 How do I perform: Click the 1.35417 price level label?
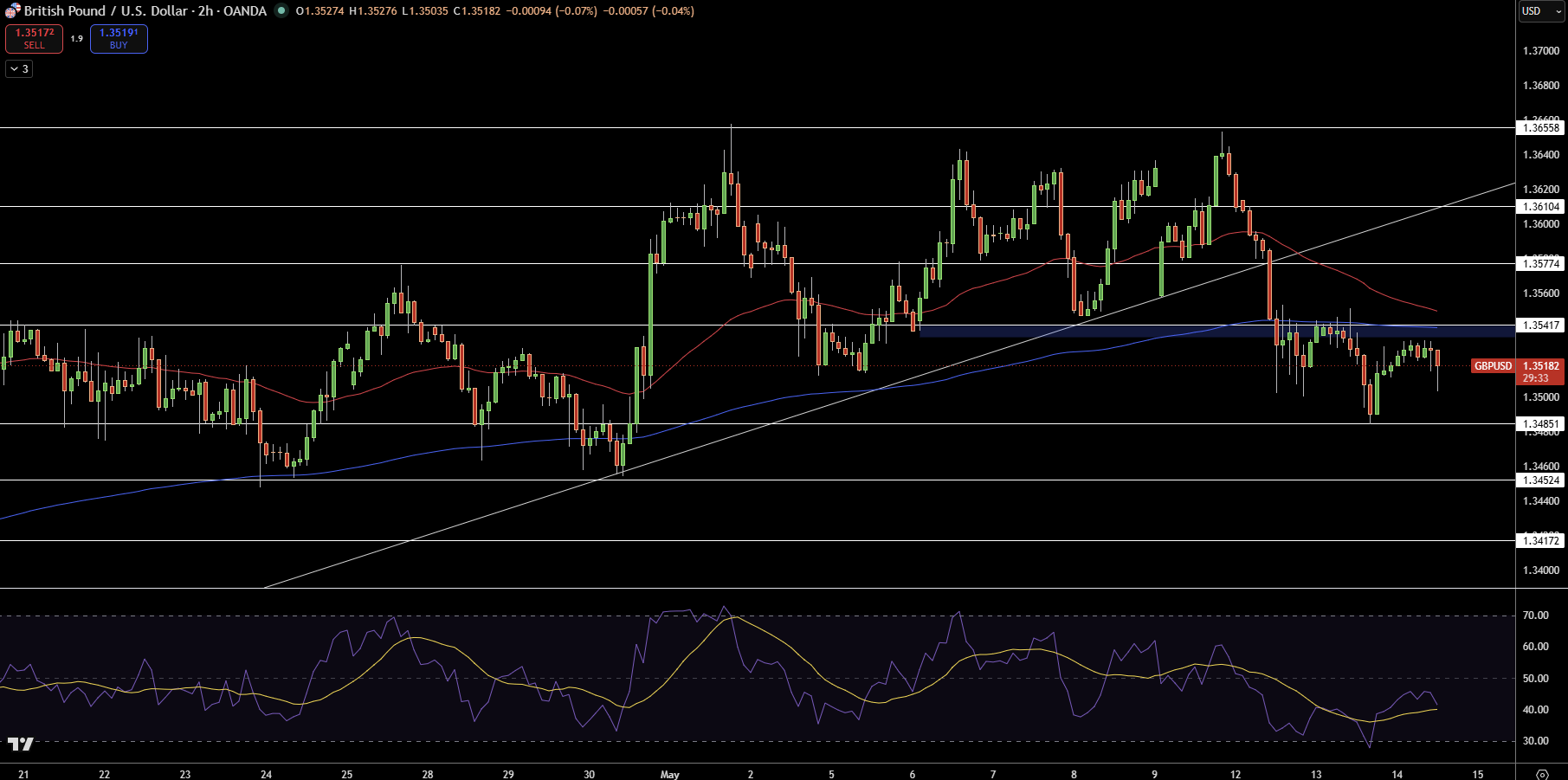[1541, 326]
